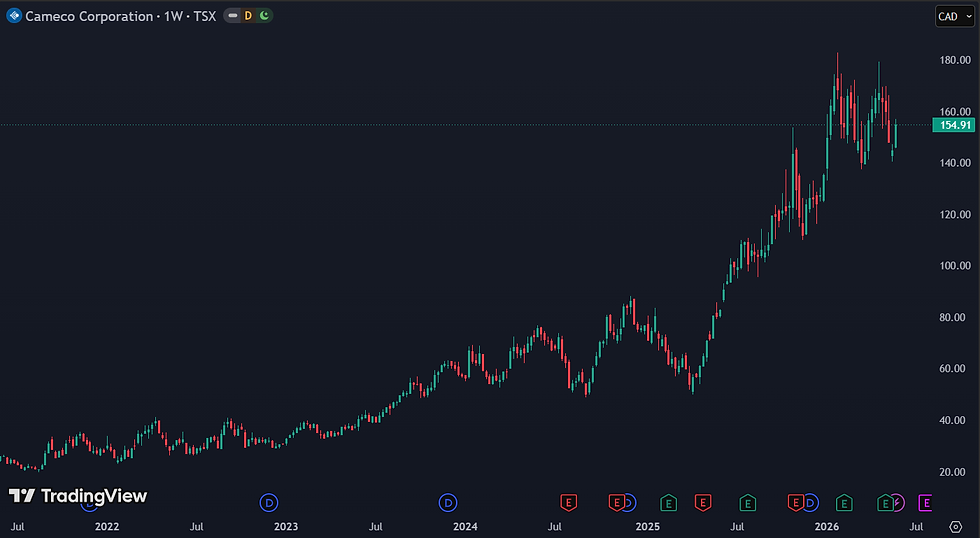Click the 160.00 price axis label
The image size is (980, 538).
pyautogui.click(x=955, y=111)
